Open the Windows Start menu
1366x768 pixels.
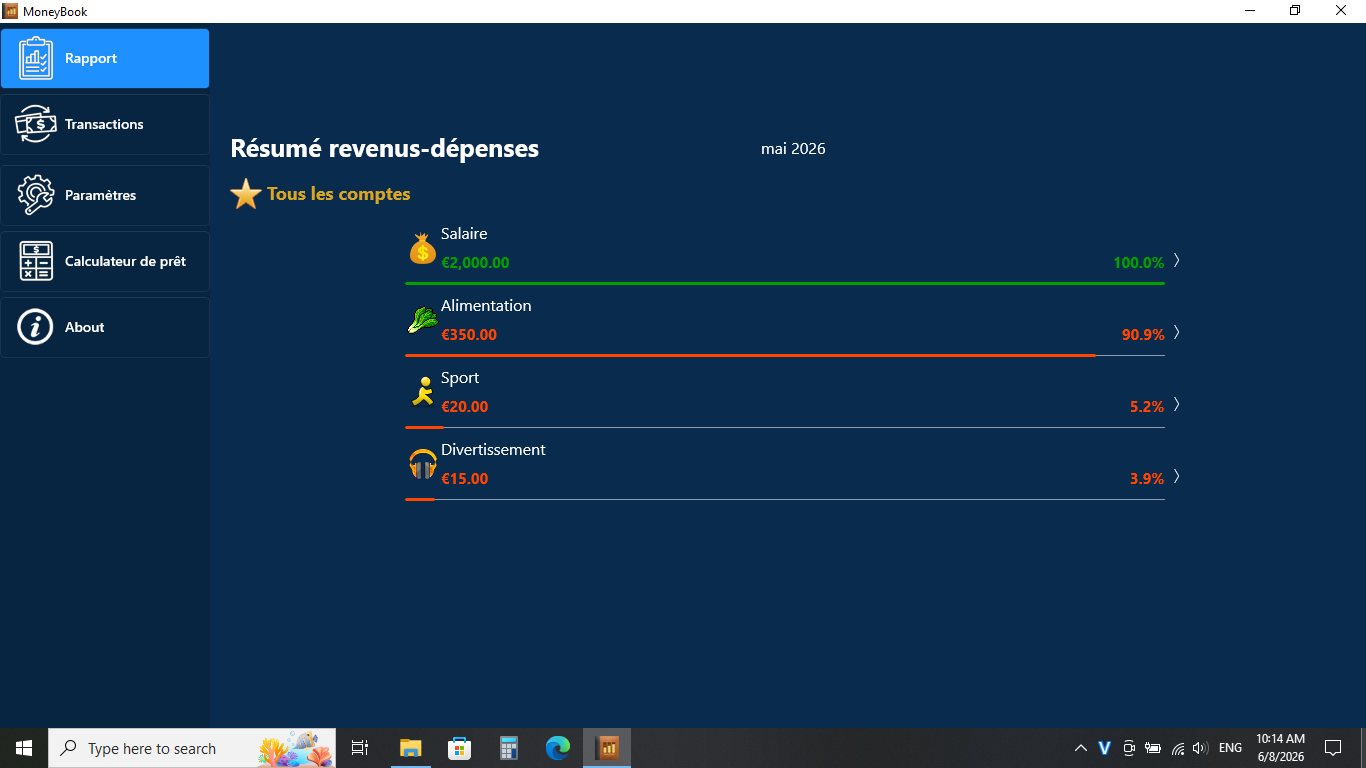(24, 748)
